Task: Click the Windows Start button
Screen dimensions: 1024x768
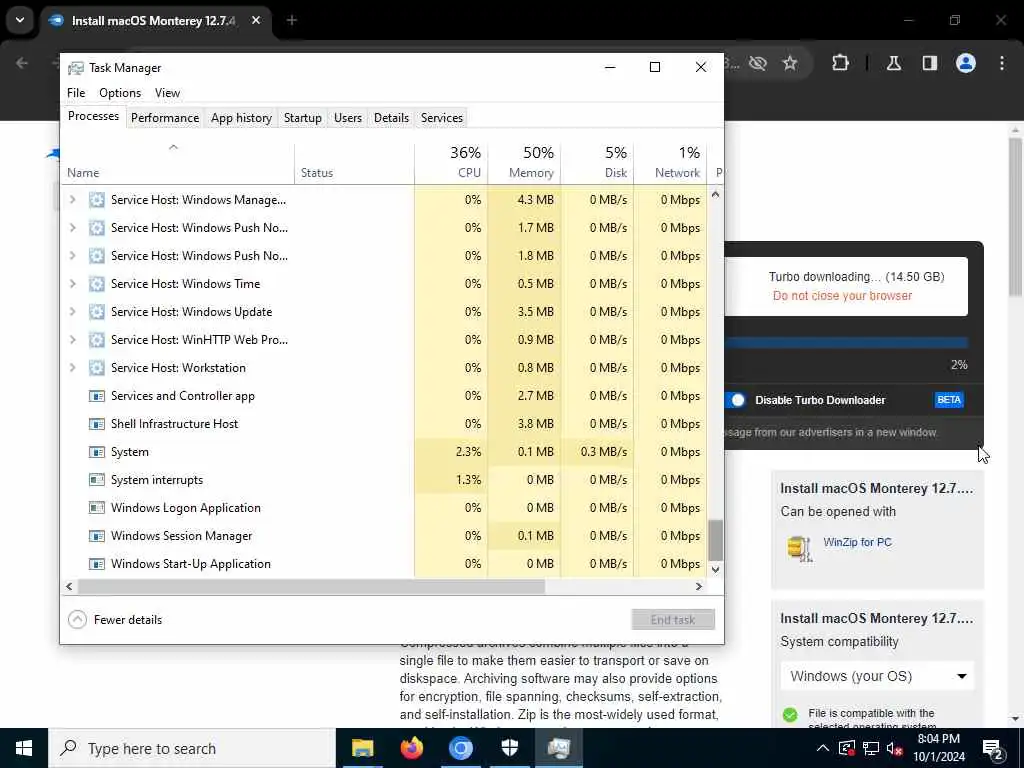Action: coord(24,748)
